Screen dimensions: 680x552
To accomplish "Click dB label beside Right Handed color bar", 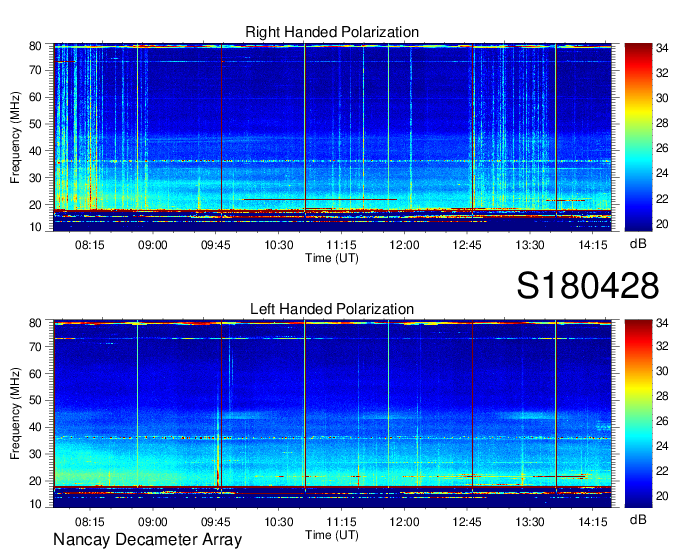I will click(x=638, y=244).
